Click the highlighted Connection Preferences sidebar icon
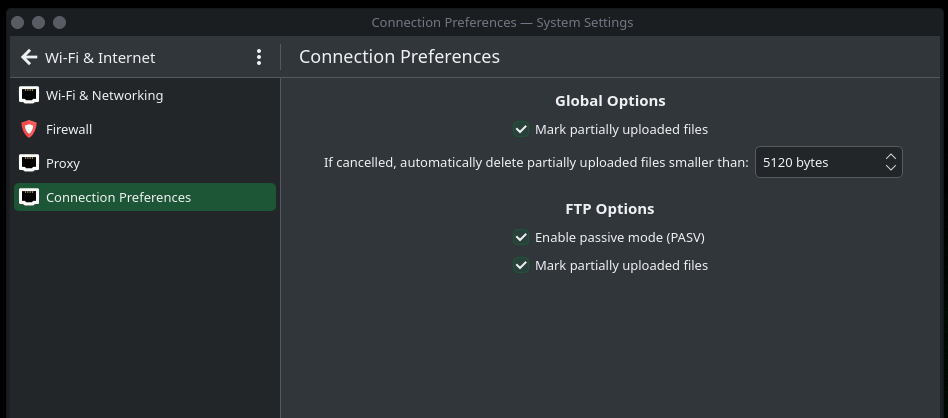Viewport: 948px width, 418px height. point(29,197)
